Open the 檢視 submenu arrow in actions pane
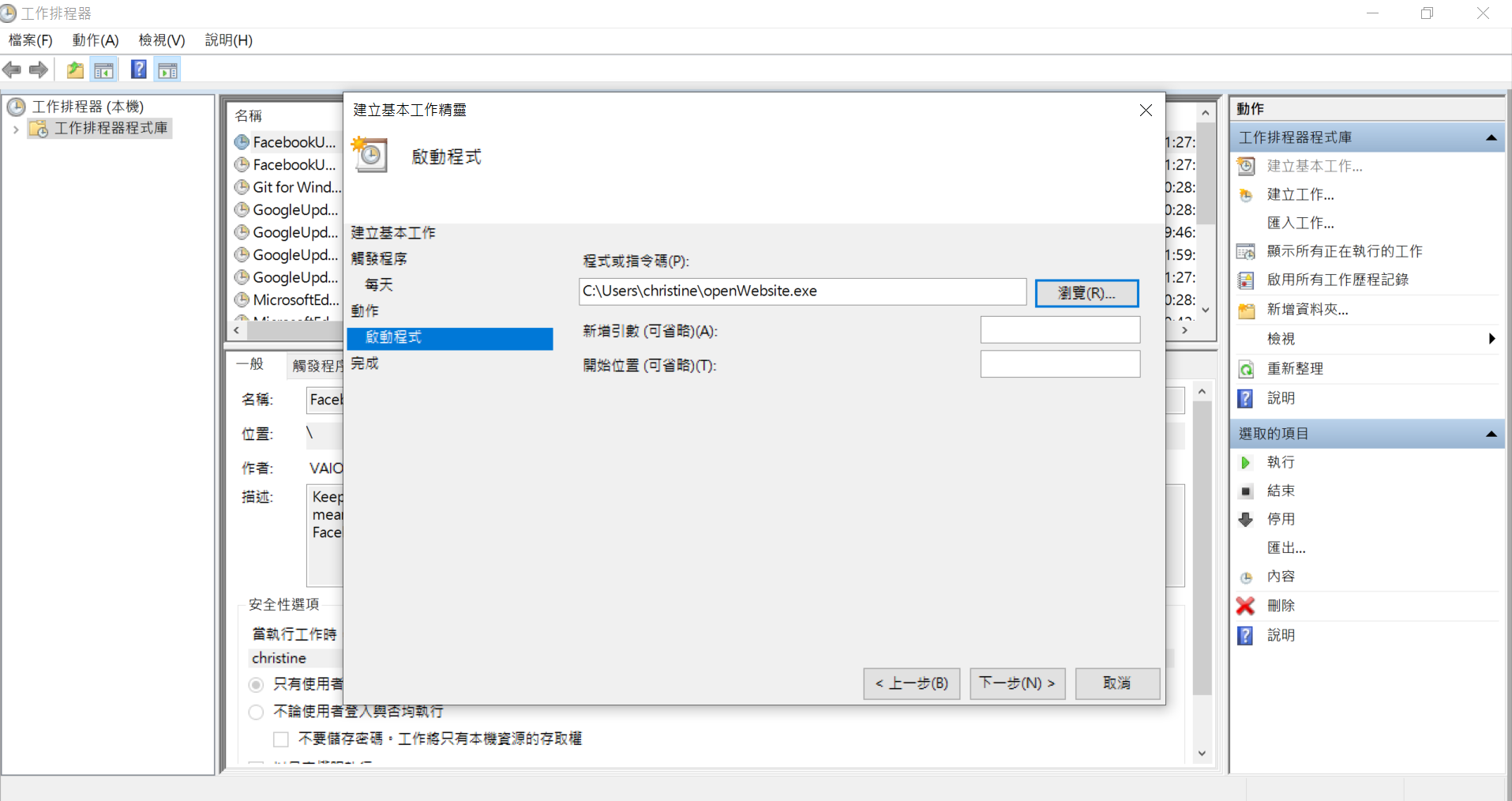Viewport: 1512px width, 801px height. tap(1491, 339)
